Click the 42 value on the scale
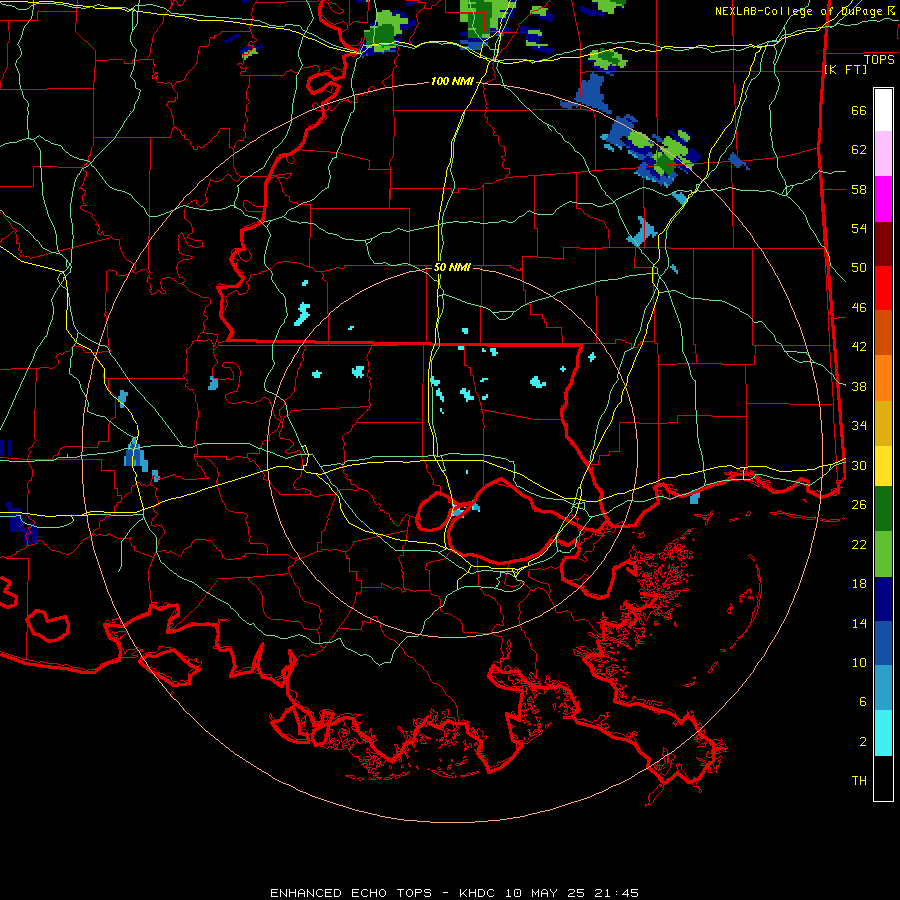The height and width of the screenshot is (900, 900). 859,347
